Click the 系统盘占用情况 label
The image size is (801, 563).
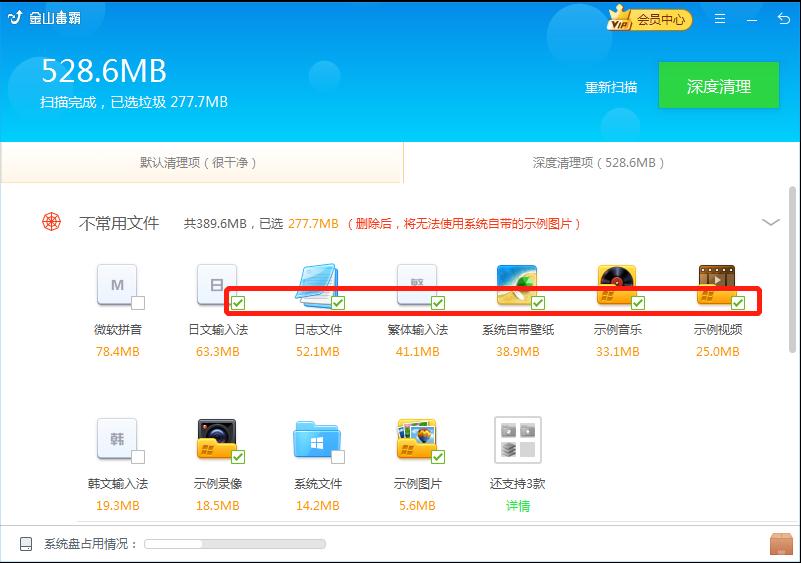pos(90,544)
